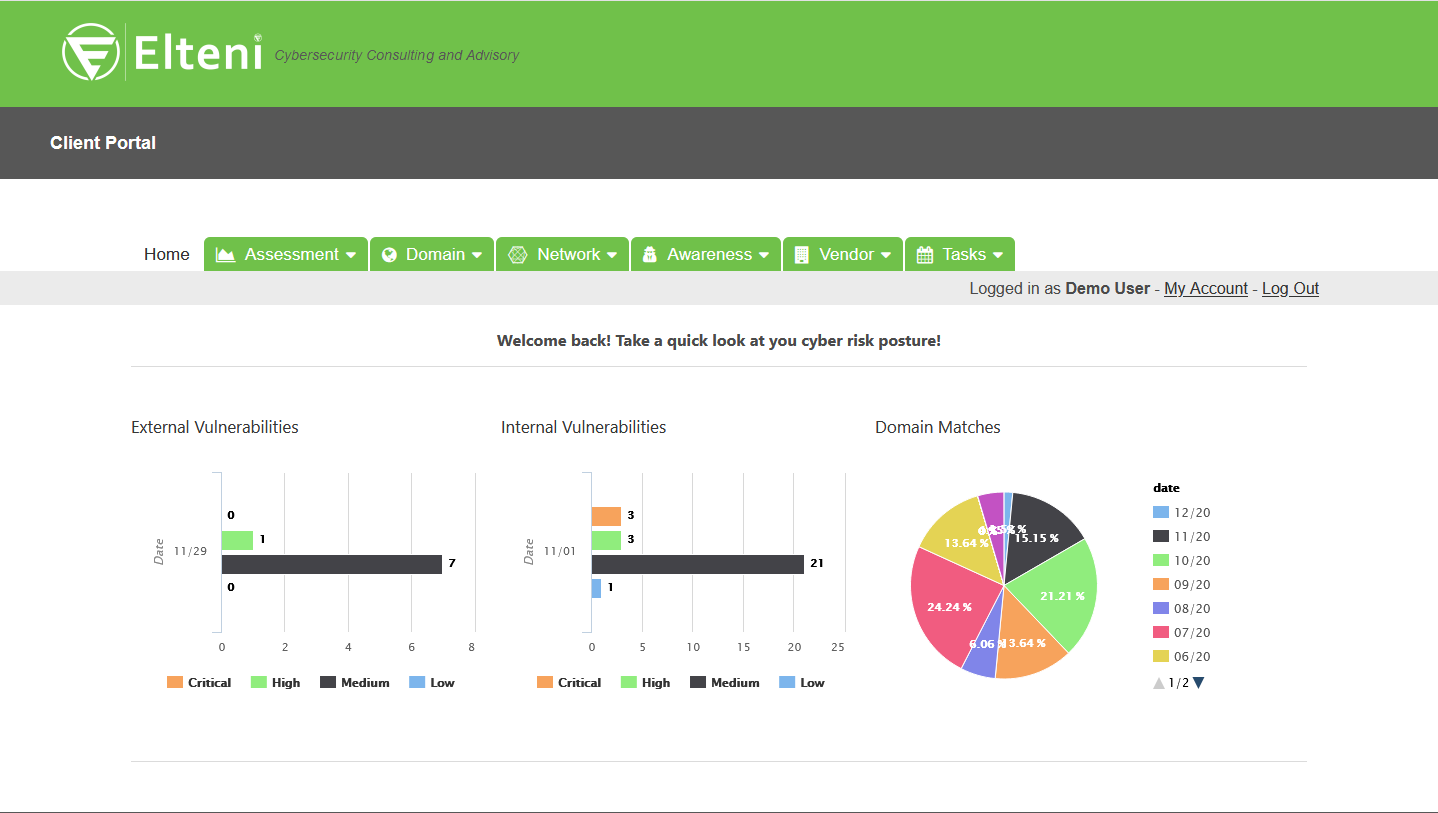Click the Vendor building icon
The height and width of the screenshot is (813, 1438).
801,255
